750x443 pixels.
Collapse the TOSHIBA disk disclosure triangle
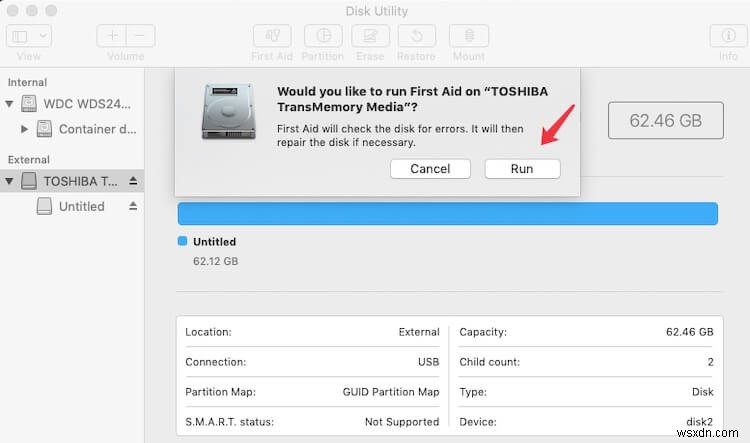click(x=10, y=181)
